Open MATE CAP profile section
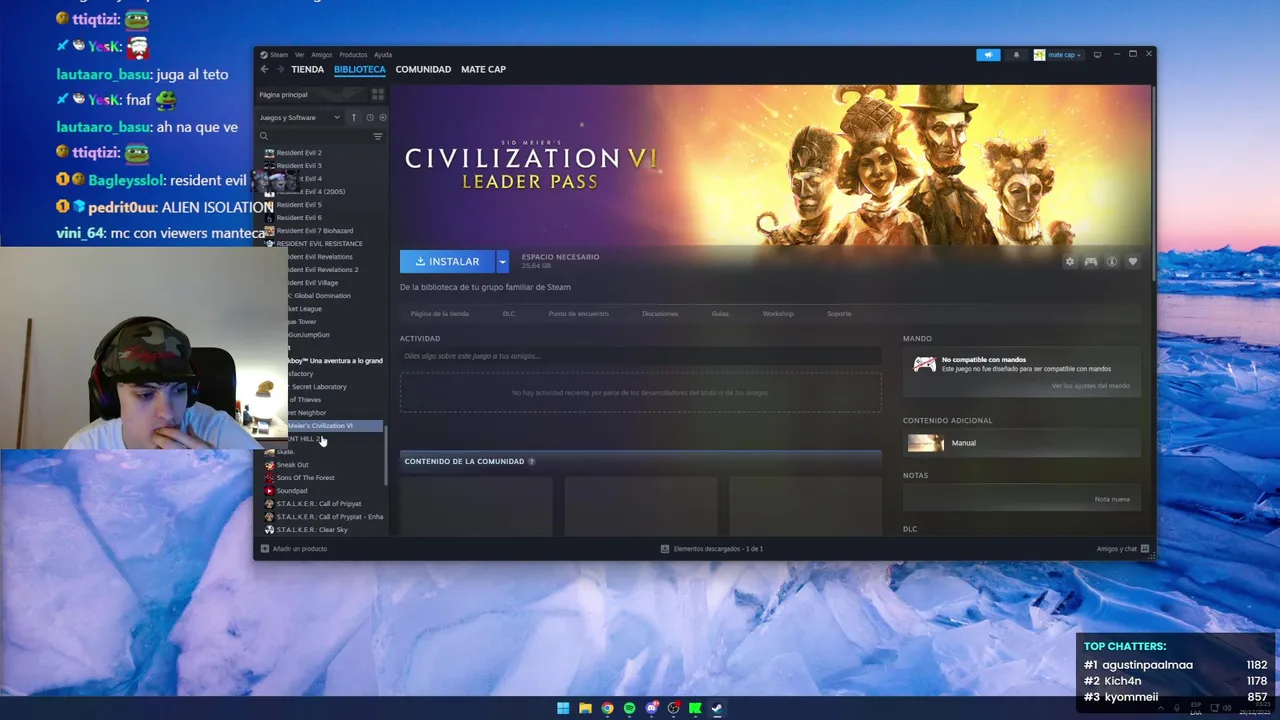Image resolution: width=1280 pixels, height=720 pixels. 483,69
